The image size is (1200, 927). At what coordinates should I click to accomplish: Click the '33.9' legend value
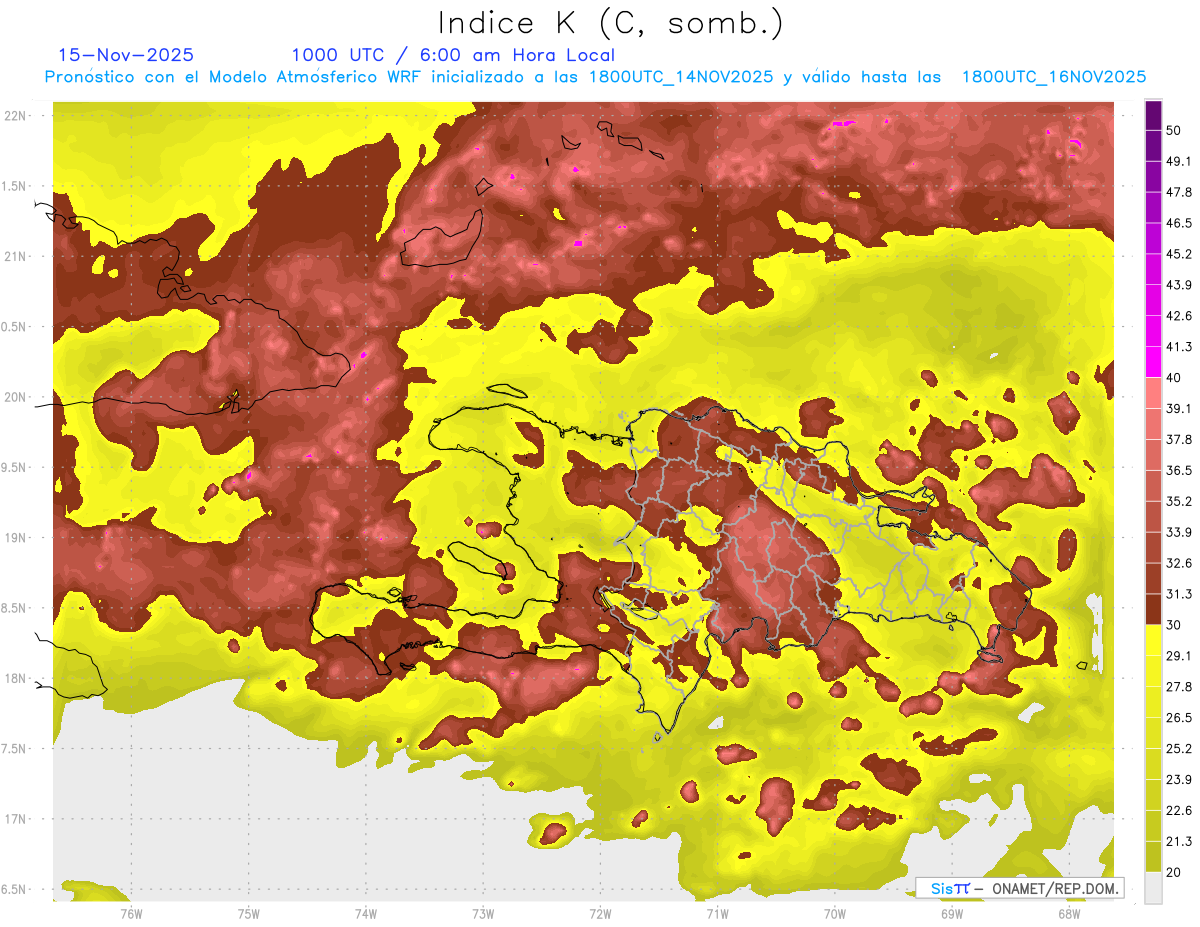point(1179,532)
